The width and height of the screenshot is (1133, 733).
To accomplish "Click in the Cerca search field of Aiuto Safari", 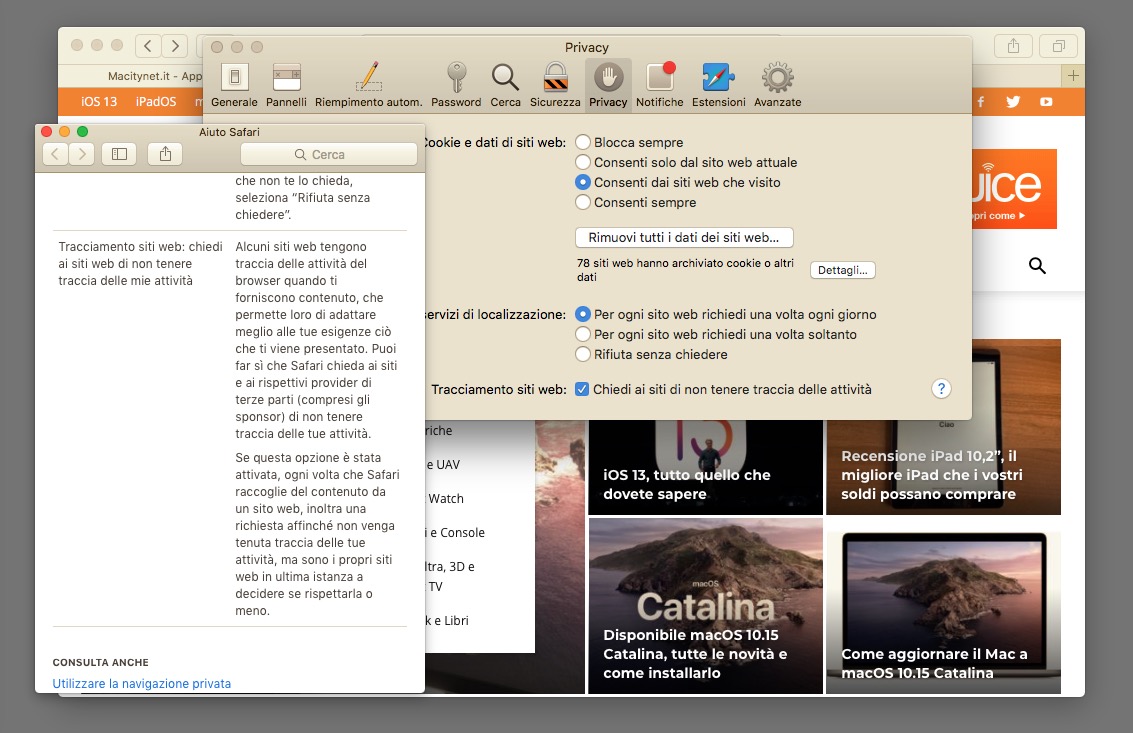I will click(x=328, y=154).
